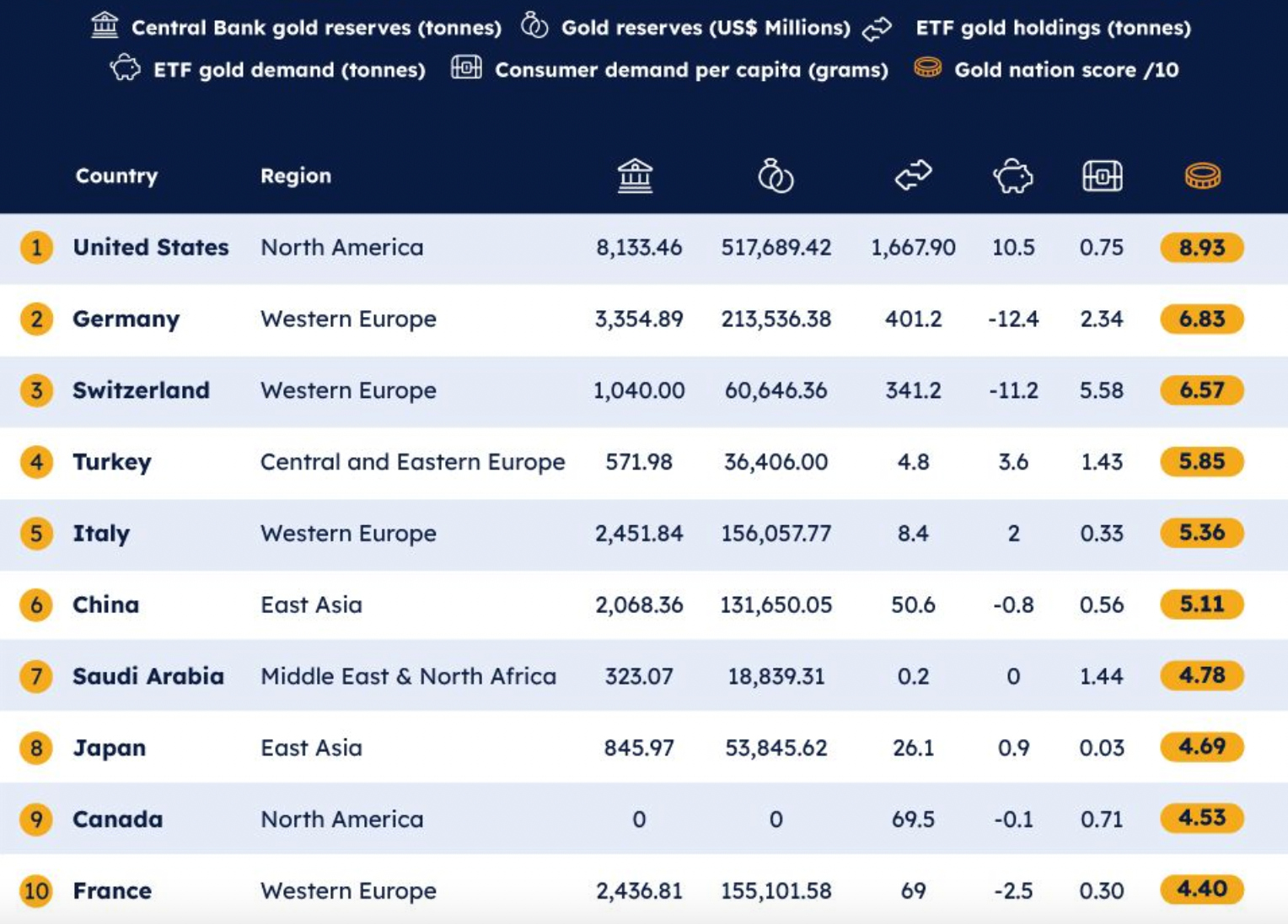
Task: Select the Country column header
Action: click(x=116, y=175)
